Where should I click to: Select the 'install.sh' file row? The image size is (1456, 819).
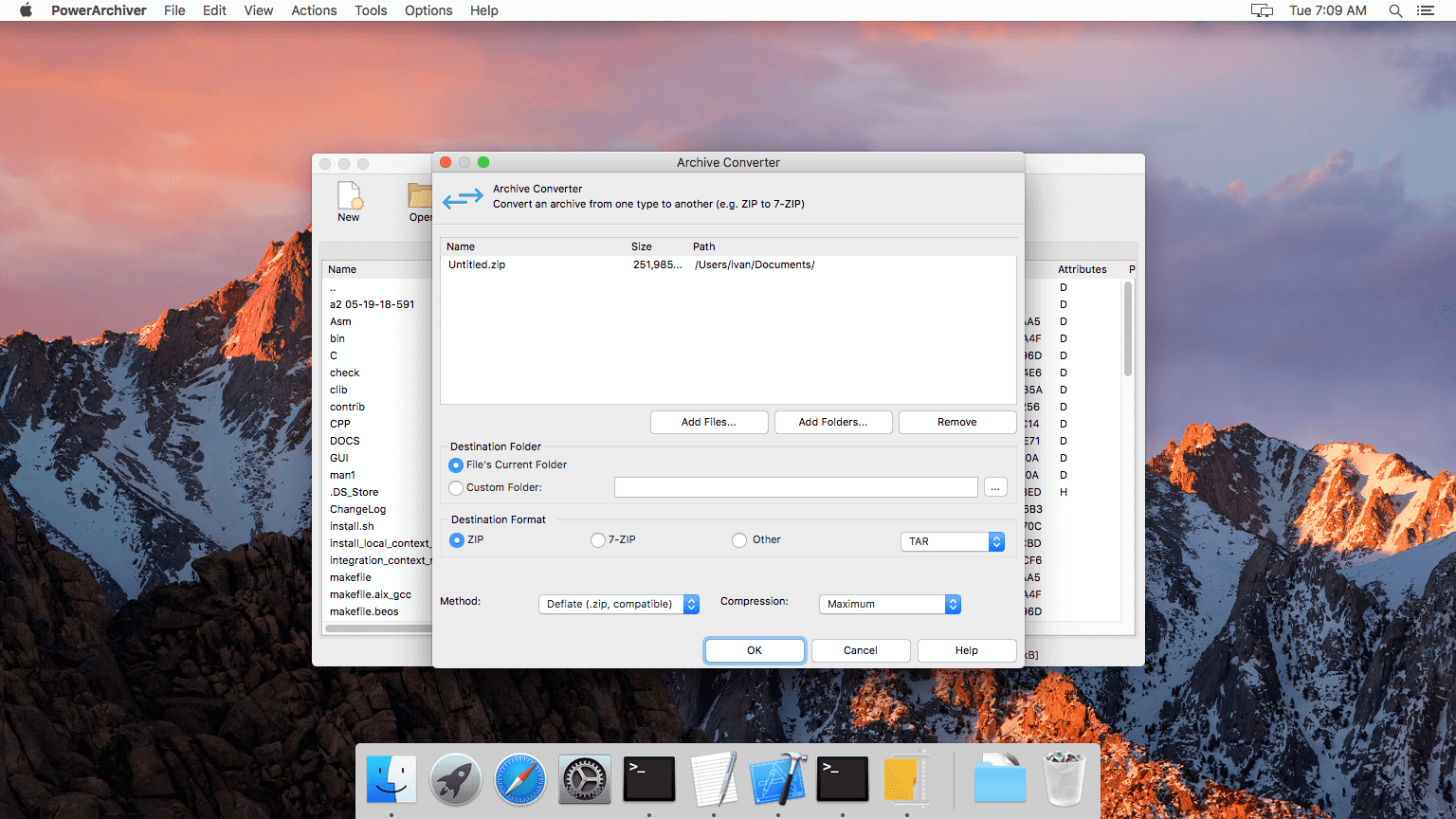352,527
